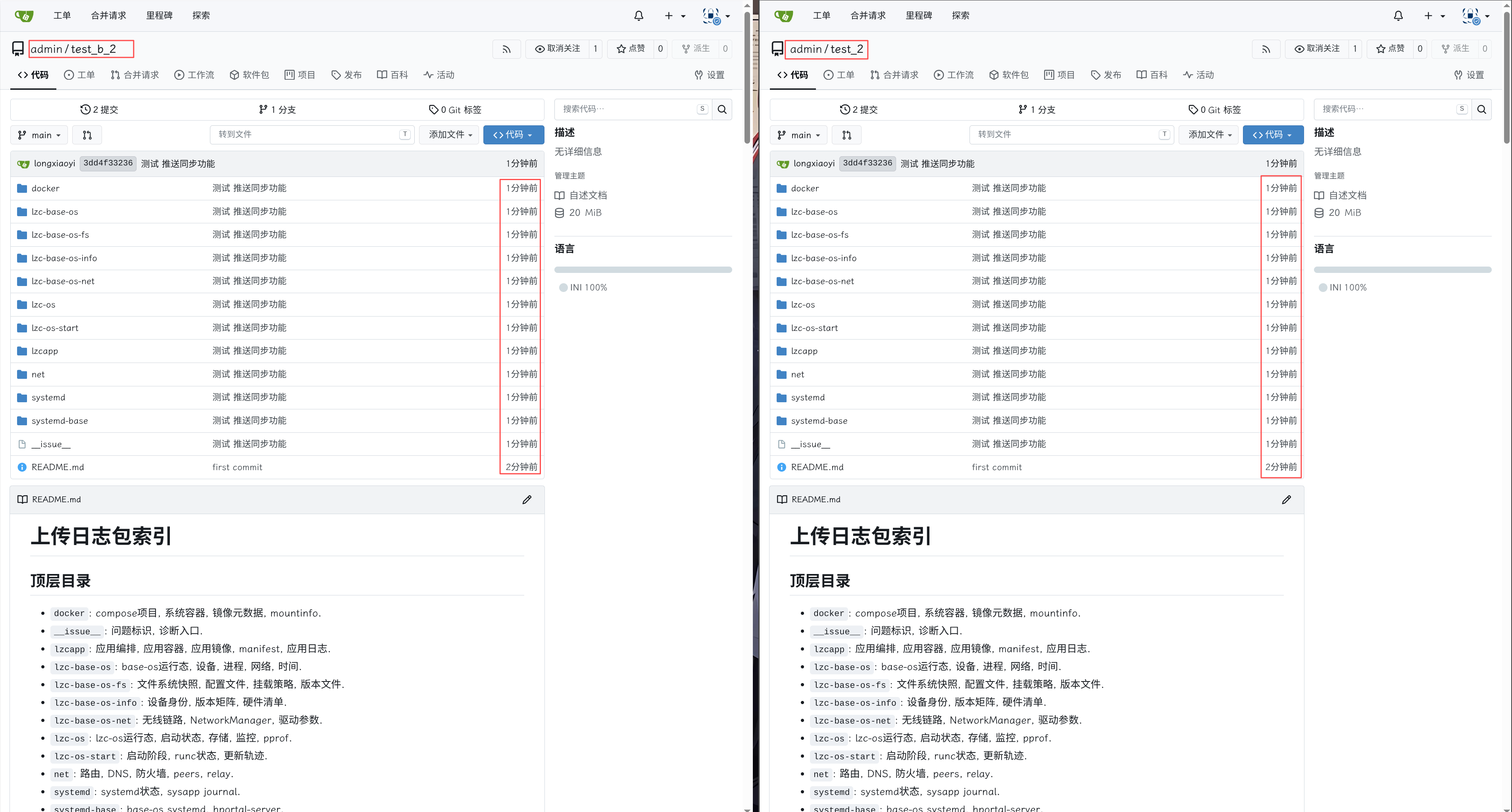This screenshot has width=1512, height=812.
Task: Click 管理主题 in right window sidebar
Action: click(x=1329, y=176)
